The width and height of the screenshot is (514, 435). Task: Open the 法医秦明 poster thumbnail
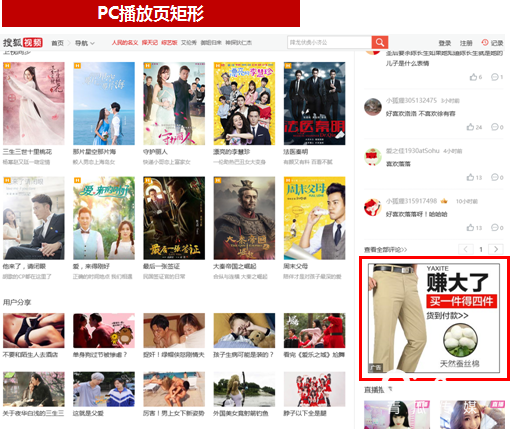coord(314,103)
